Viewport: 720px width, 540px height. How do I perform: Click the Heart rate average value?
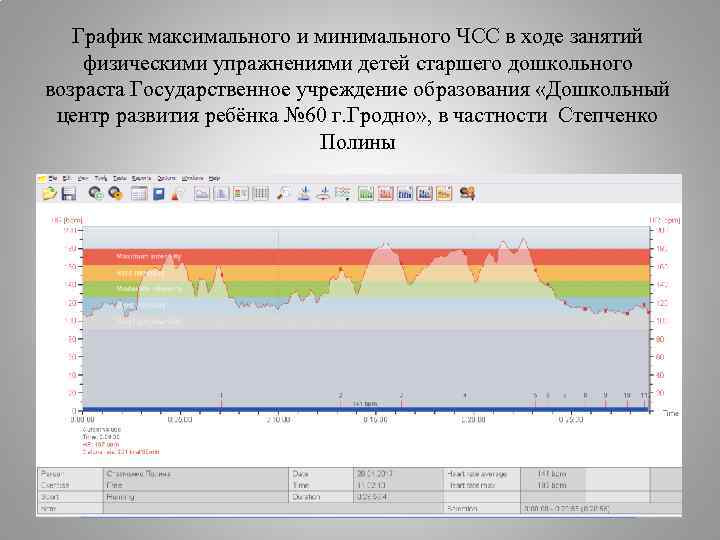pyautogui.click(x=552, y=474)
